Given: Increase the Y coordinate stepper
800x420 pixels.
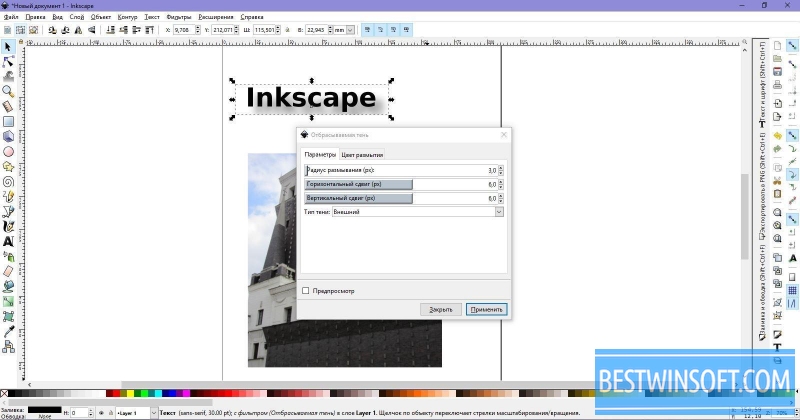Looking at the screenshot, I should coord(236,28).
